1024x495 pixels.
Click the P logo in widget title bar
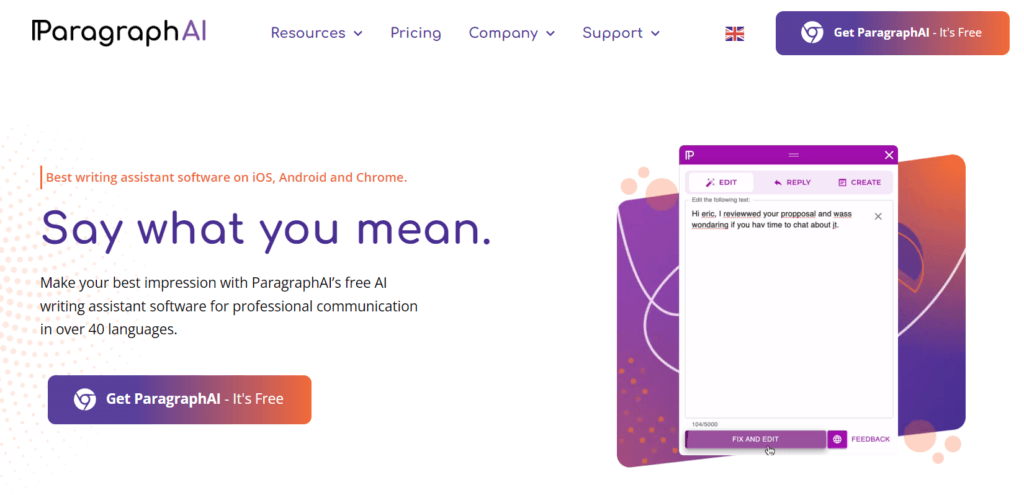tap(690, 155)
